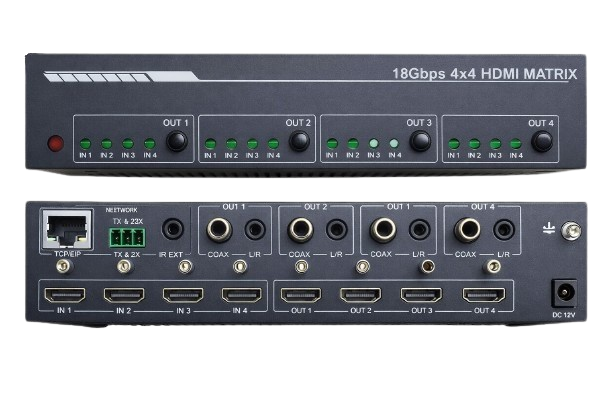Image resolution: width=612 pixels, height=408 pixels.
Task: Click the rear HDMI IN 3 port
Action: click(x=183, y=296)
